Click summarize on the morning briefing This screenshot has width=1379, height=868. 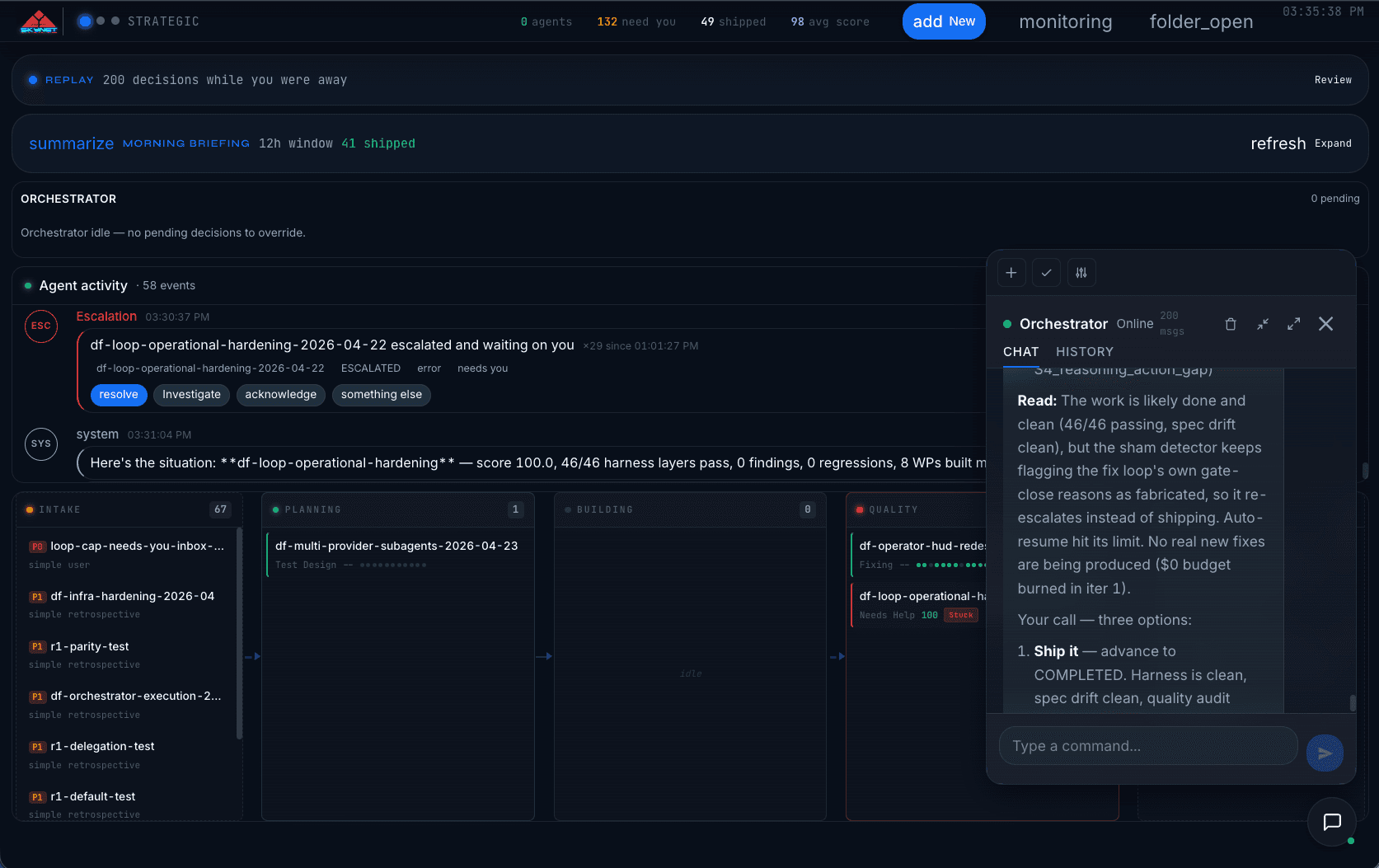(72, 143)
